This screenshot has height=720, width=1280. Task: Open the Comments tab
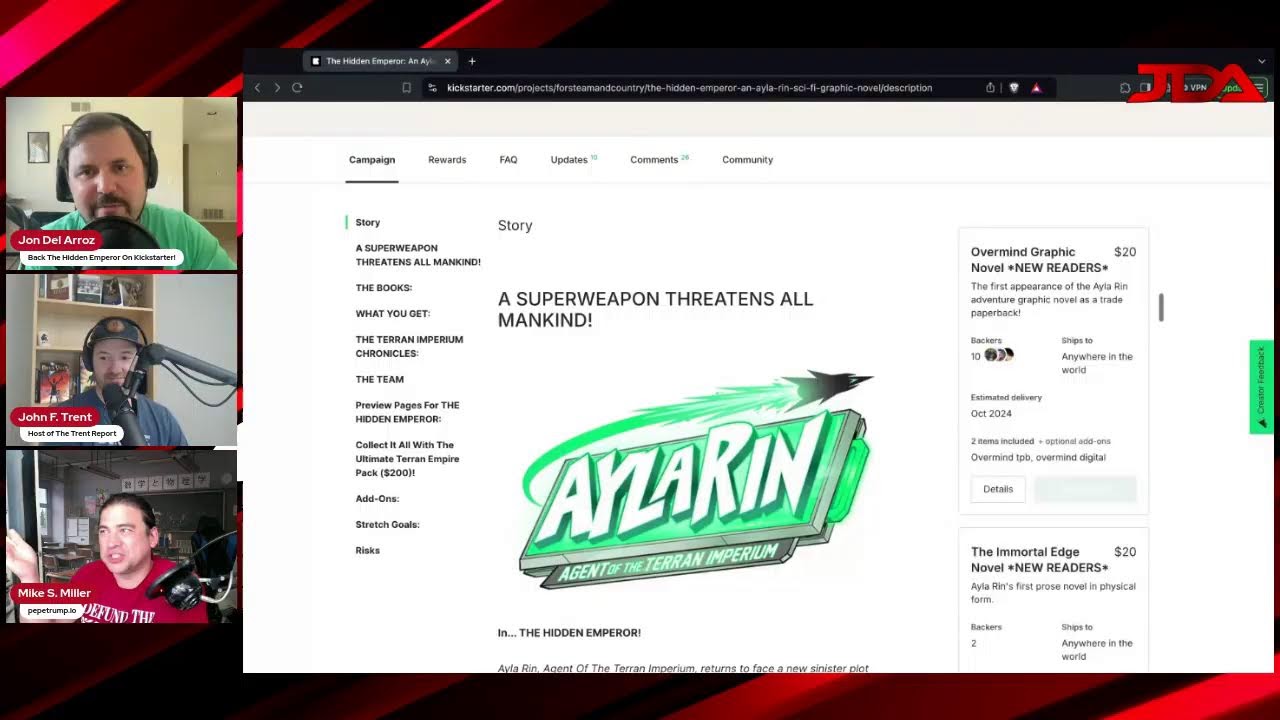659,160
